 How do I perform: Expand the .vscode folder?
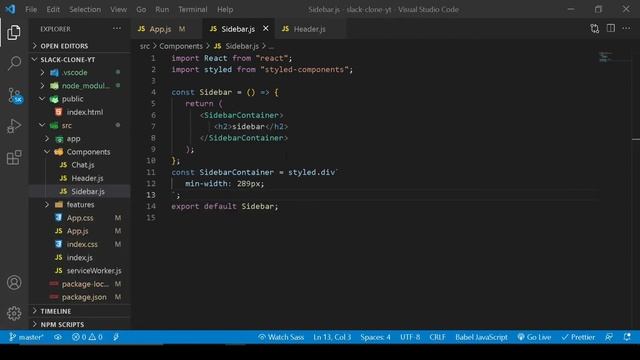pos(80,72)
